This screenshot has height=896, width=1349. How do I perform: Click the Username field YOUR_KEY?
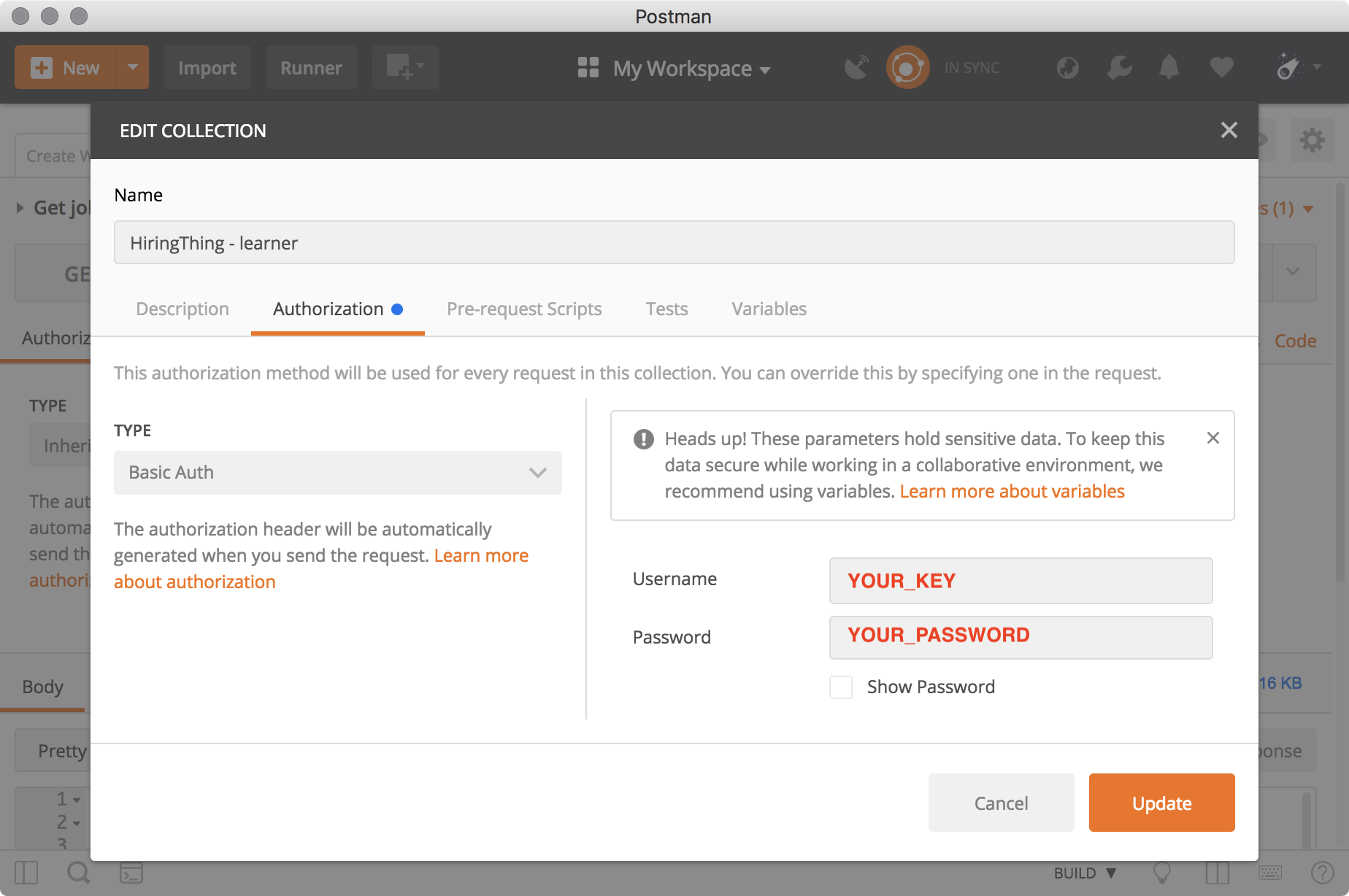[1021, 581]
